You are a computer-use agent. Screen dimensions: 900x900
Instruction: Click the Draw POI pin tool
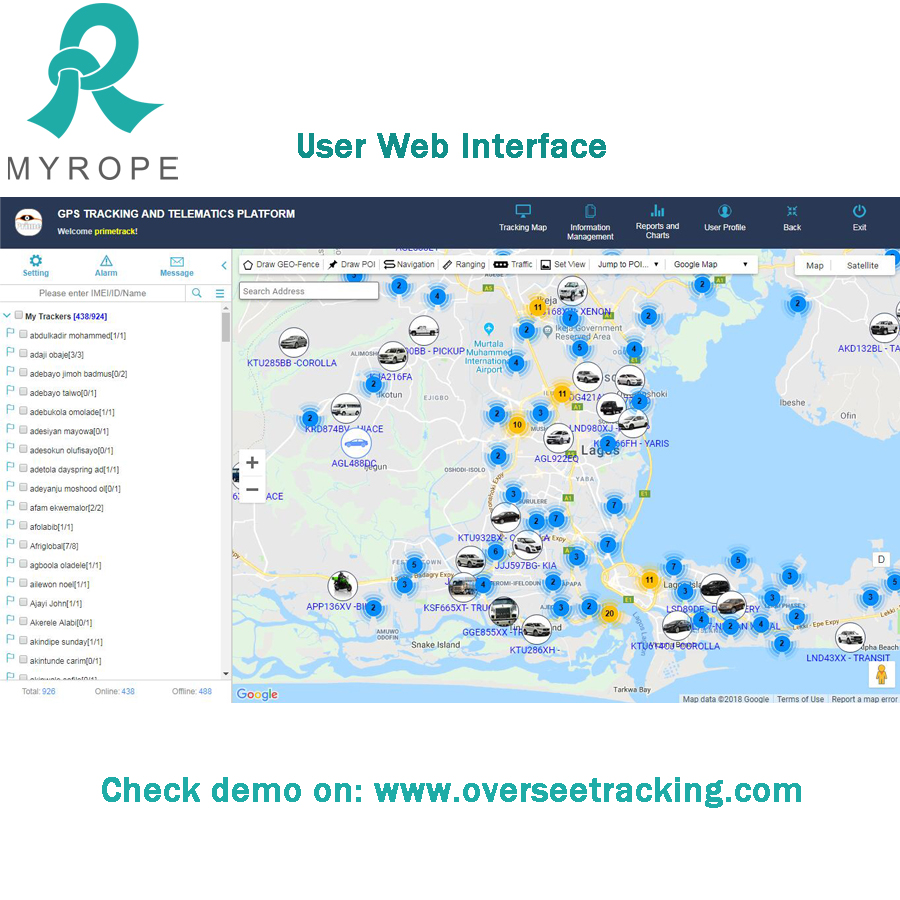tap(351, 265)
